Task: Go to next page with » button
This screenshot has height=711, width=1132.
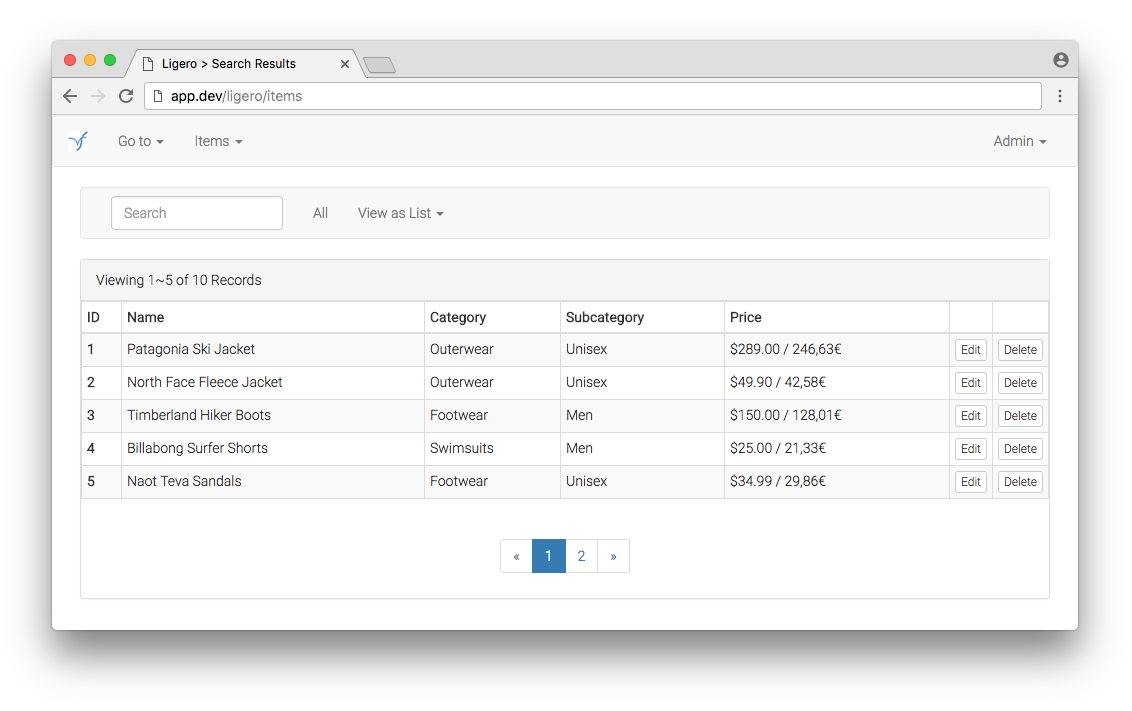Action: [614, 556]
